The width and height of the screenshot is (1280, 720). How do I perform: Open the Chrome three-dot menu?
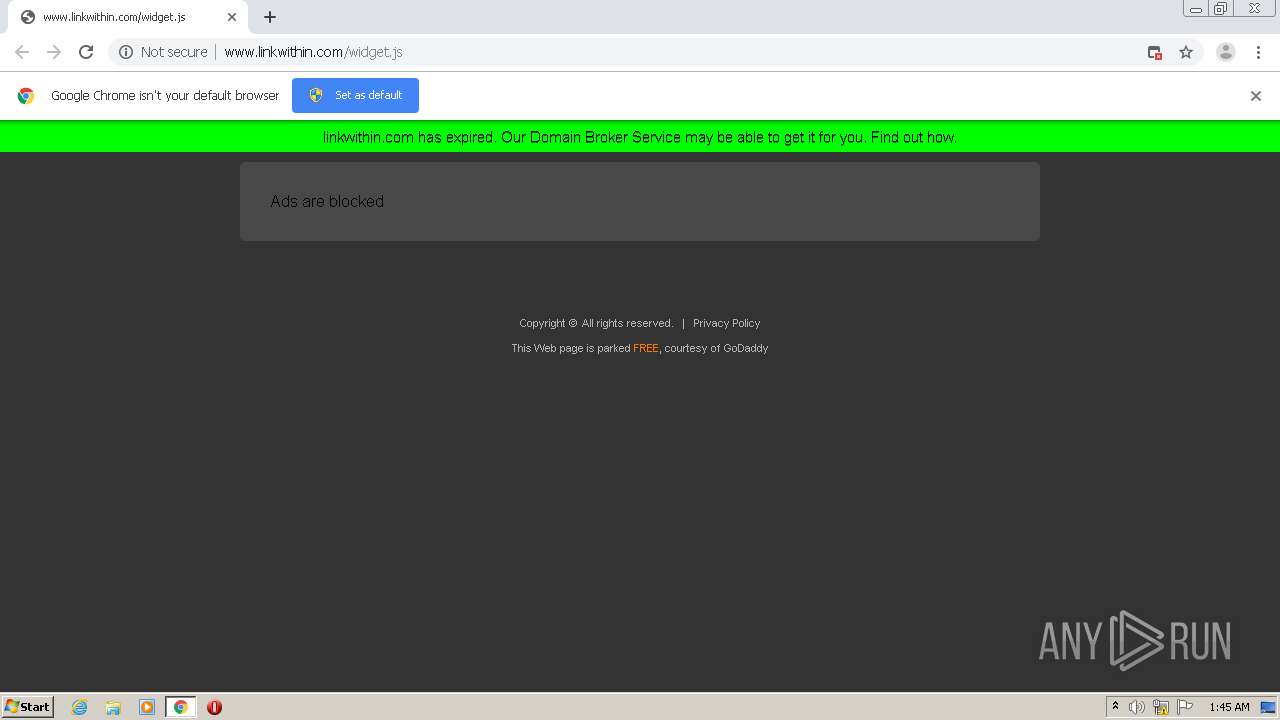tap(1258, 52)
